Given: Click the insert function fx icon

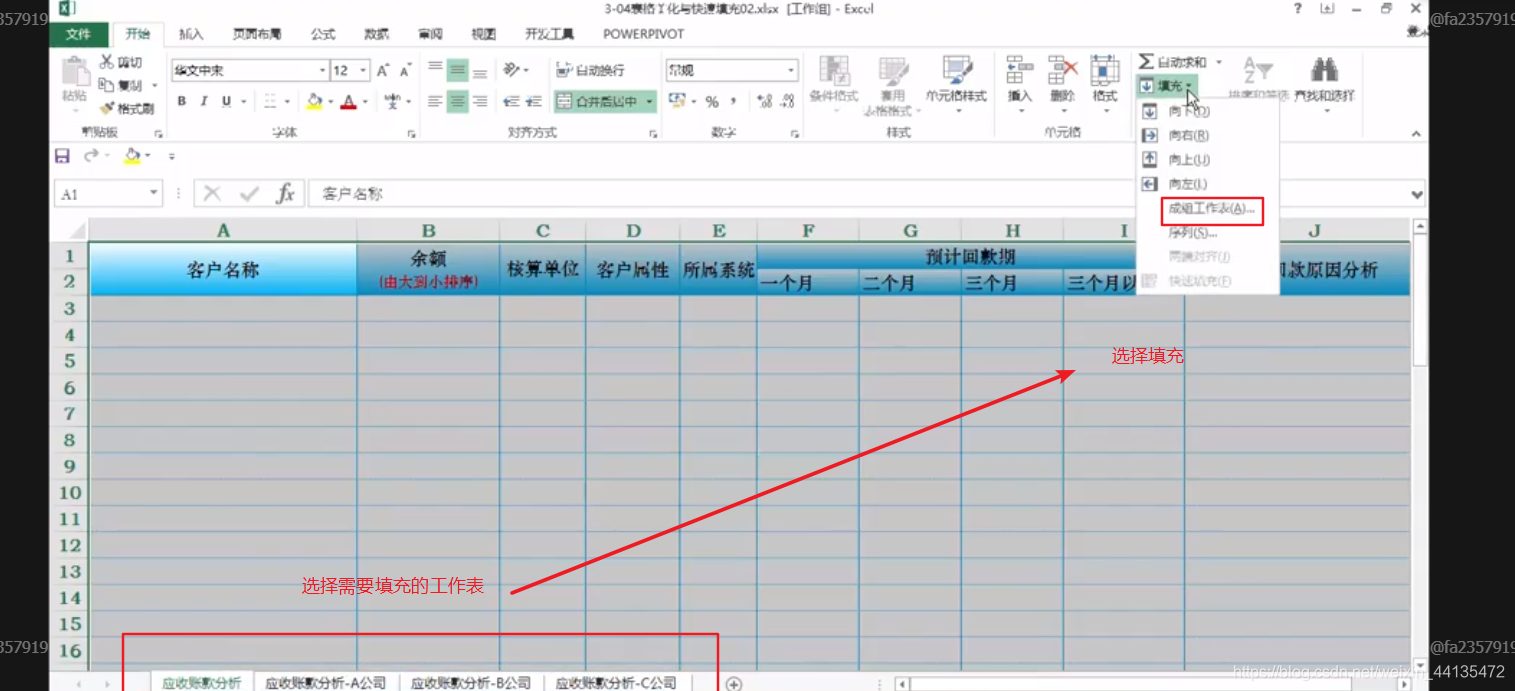Looking at the screenshot, I should pos(285,194).
